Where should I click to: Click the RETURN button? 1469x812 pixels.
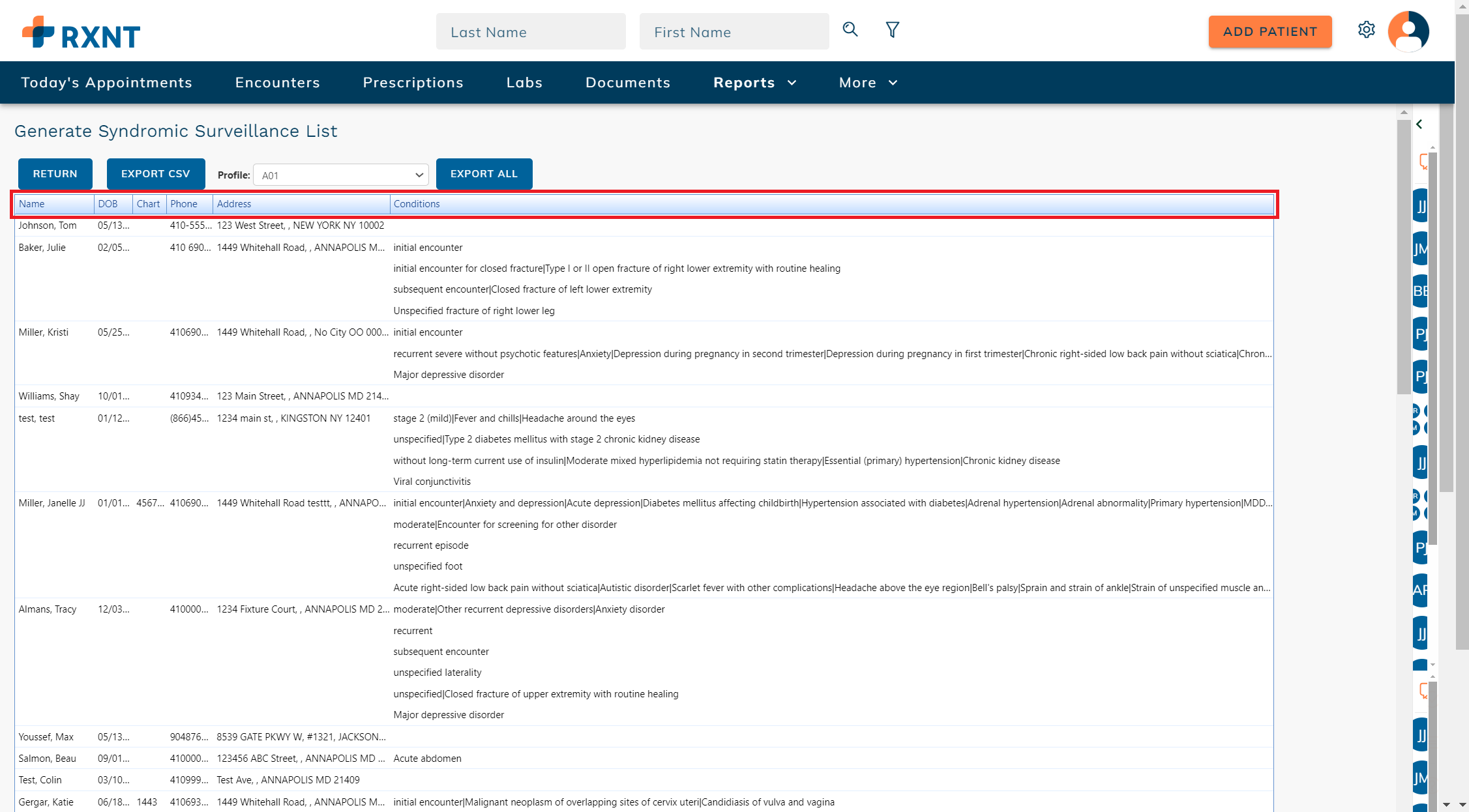(x=55, y=174)
